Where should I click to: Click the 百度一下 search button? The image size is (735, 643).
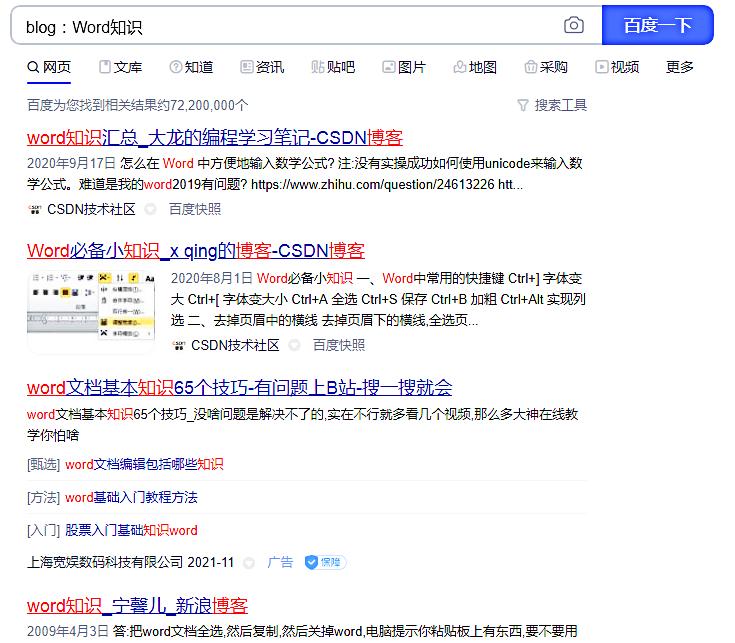[657, 25]
